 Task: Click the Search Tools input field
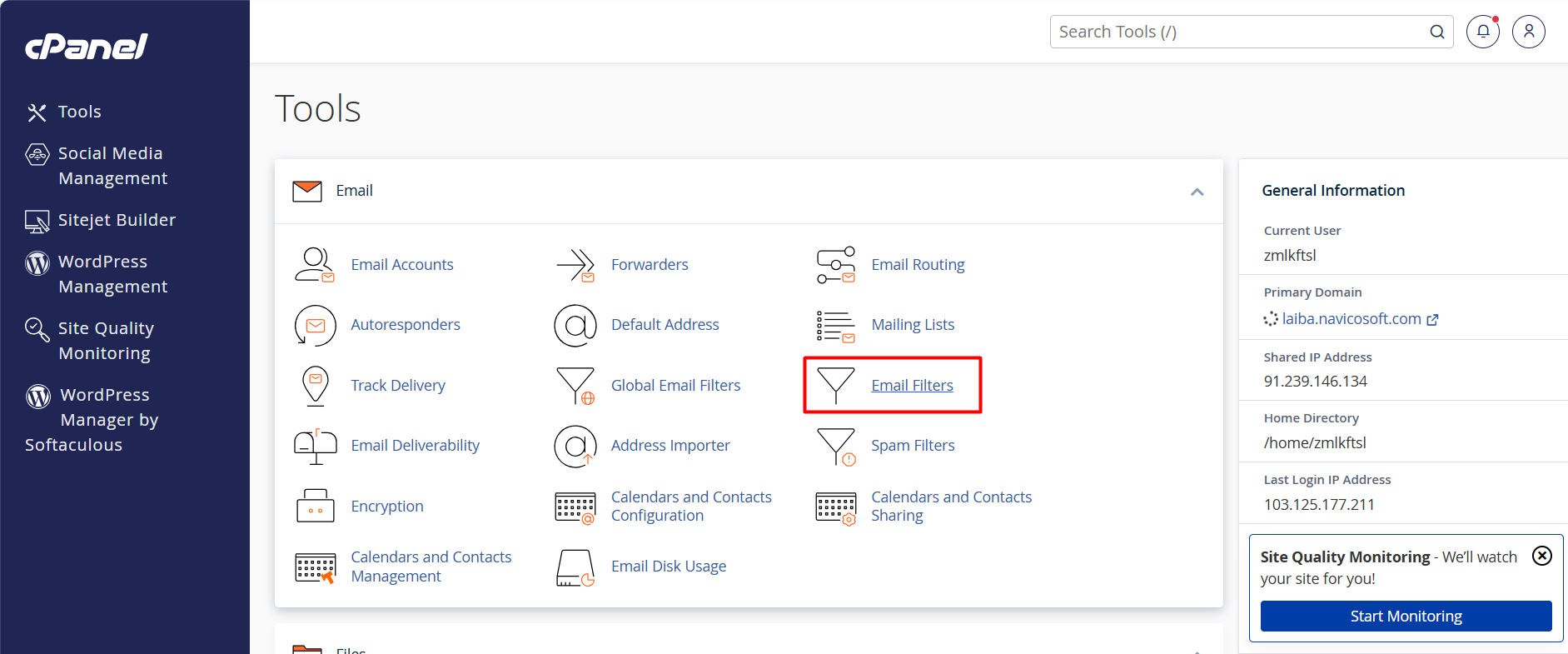coord(1239,32)
